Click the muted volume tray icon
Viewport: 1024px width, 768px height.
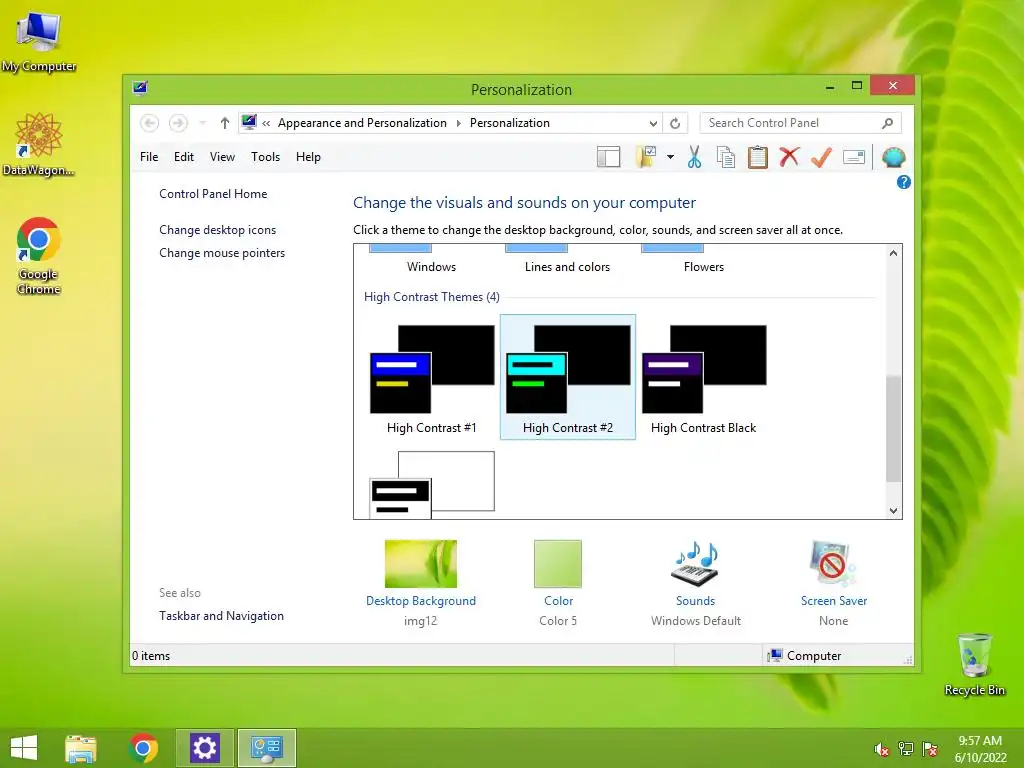(882, 749)
